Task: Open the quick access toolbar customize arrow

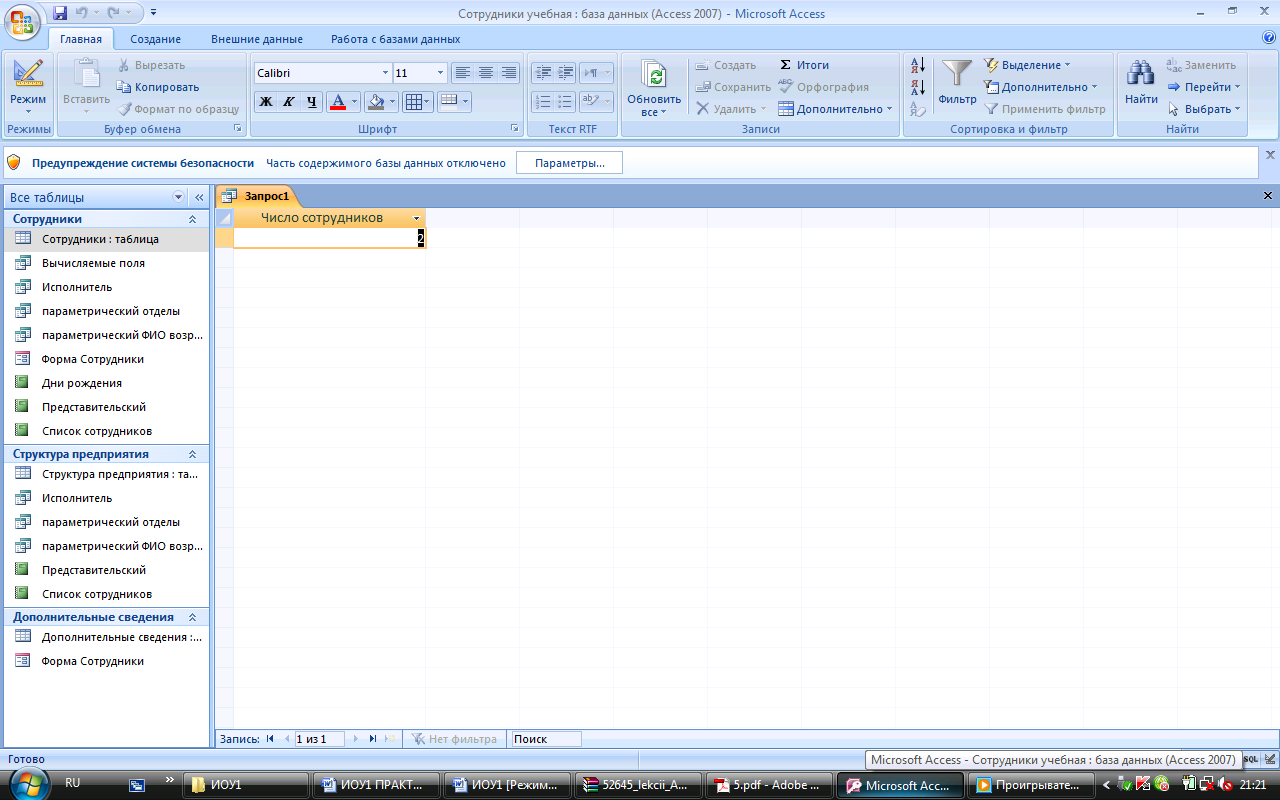Action: pos(152,13)
